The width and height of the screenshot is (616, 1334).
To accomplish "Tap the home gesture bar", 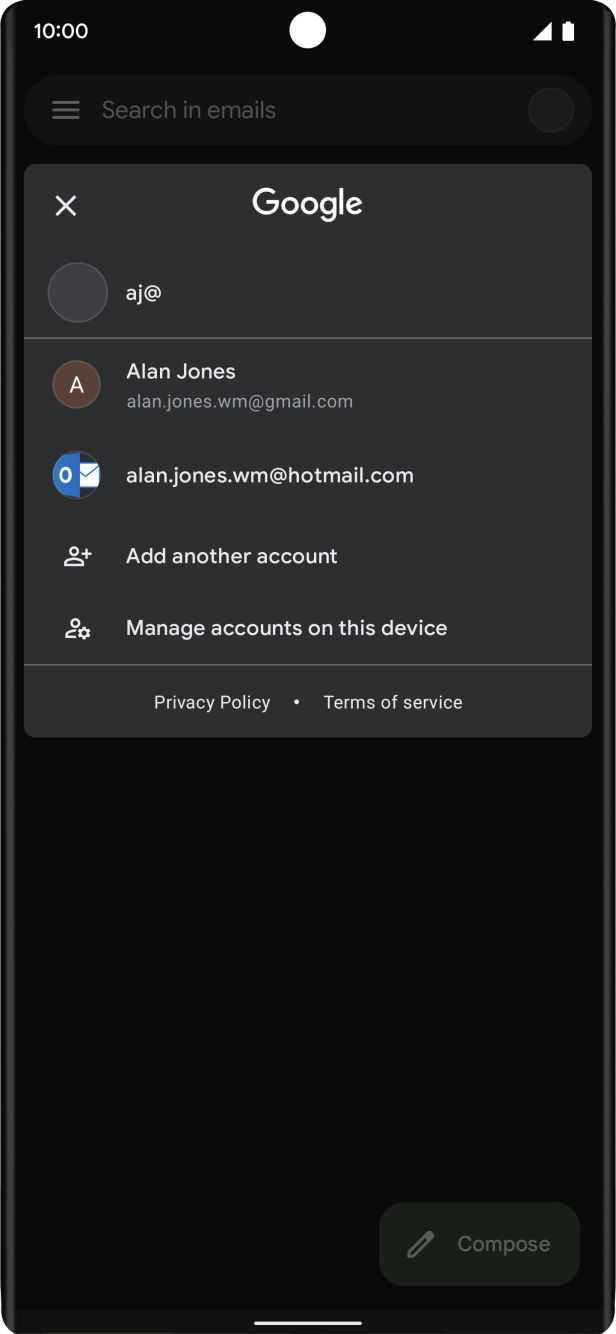I will pyautogui.click(x=308, y=1322).
